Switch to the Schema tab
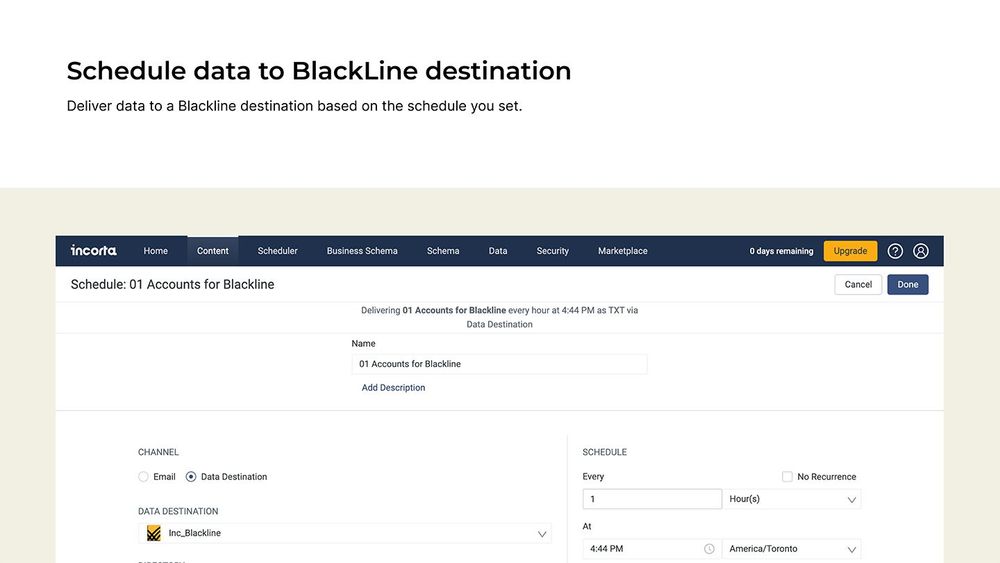 [443, 251]
